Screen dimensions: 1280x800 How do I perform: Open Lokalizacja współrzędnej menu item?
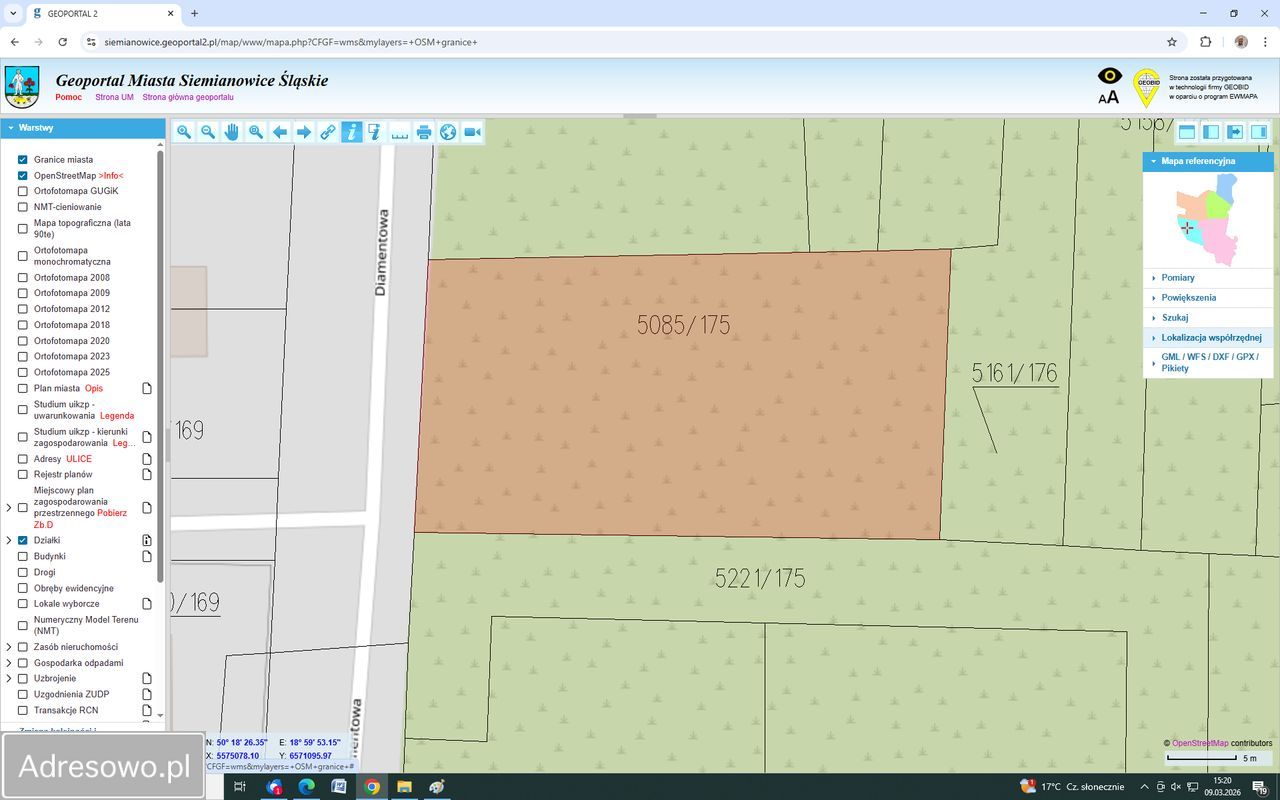1210,338
